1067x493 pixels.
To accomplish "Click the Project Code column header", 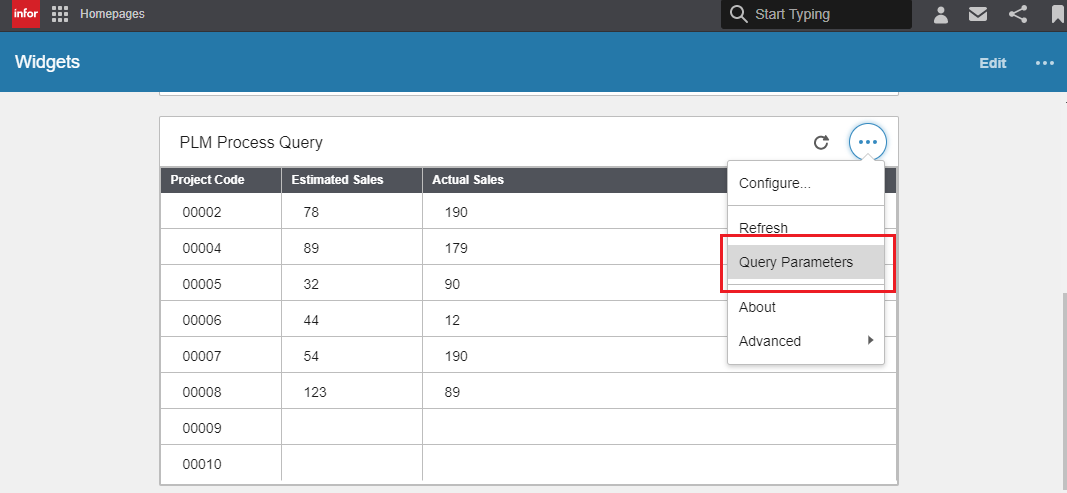I will coord(207,180).
